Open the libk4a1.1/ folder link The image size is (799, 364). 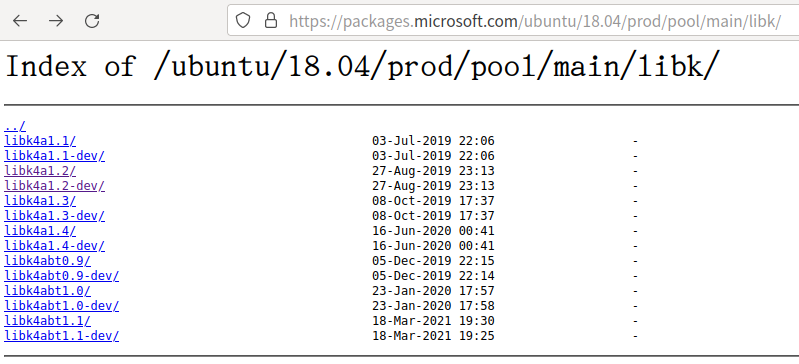coord(40,141)
